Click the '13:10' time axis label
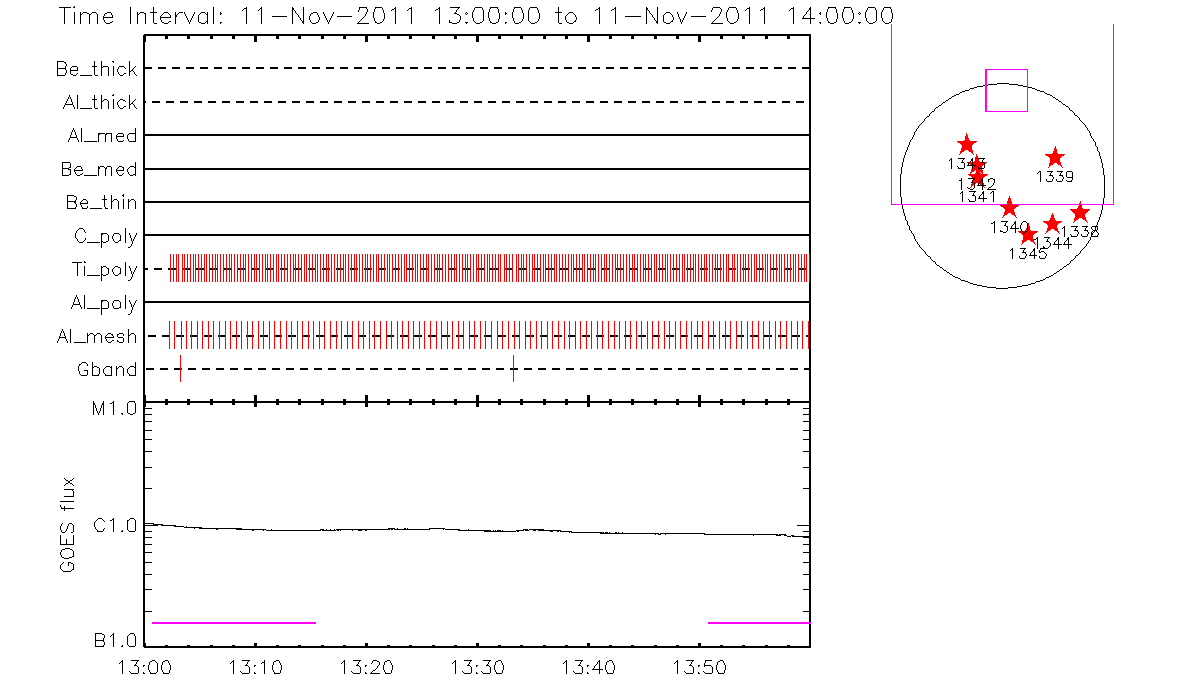Screen dimensions: 1200x700 pyautogui.click(x=257, y=667)
